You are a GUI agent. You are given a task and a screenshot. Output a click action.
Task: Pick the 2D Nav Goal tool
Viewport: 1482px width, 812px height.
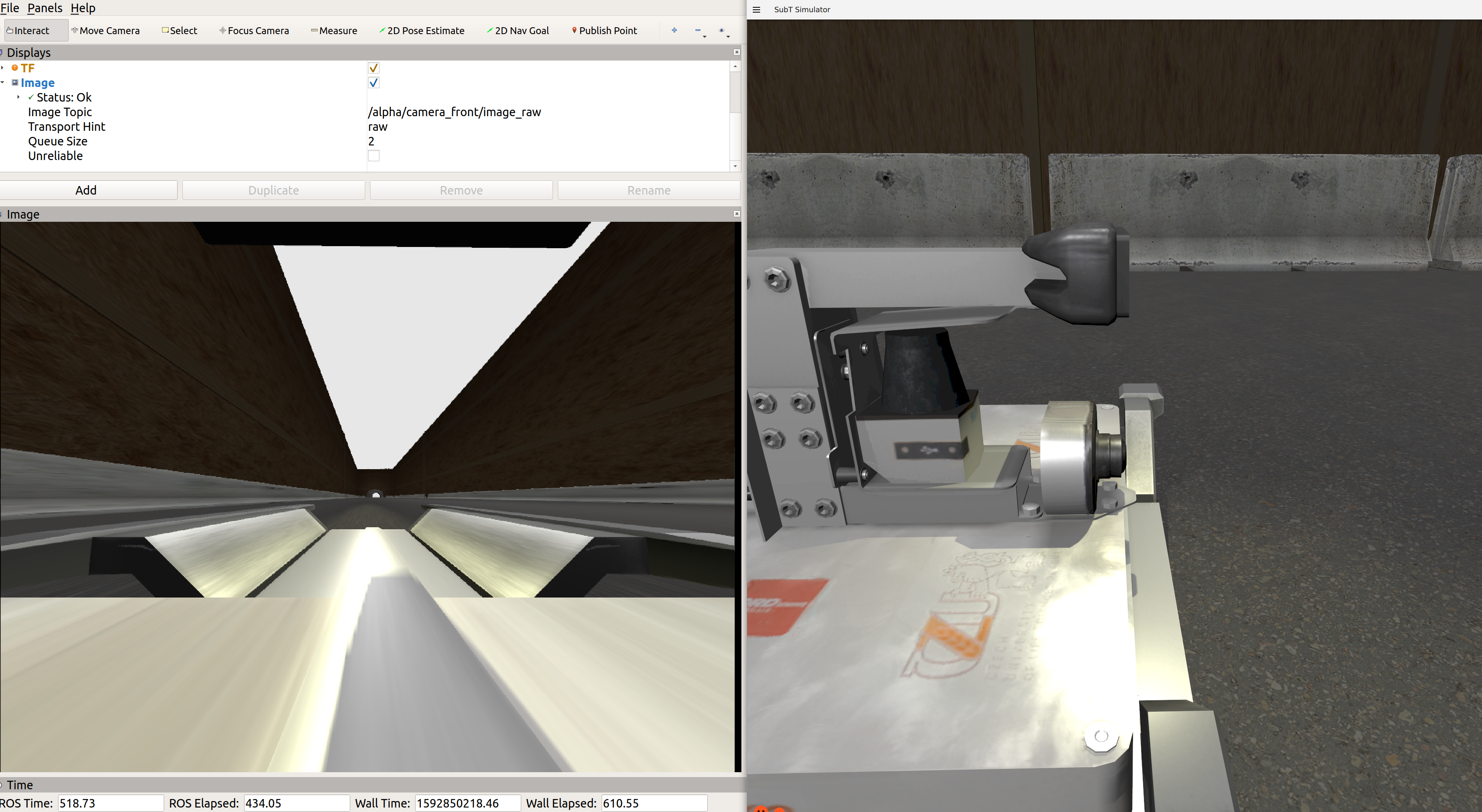coord(518,30)
